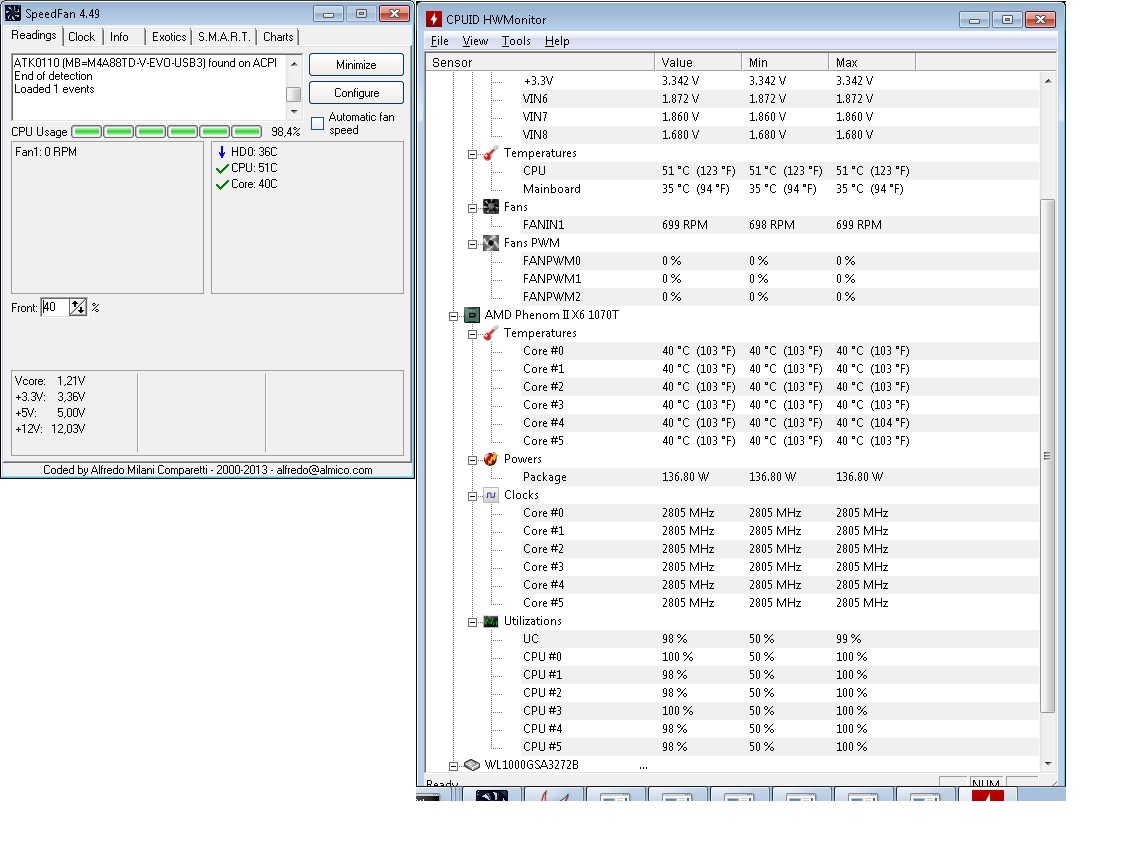Image resolution: width=1136 pixels, height=852 pixels.
Task: Open the Info tab in SpeedFan
Action: pos(120,37)
